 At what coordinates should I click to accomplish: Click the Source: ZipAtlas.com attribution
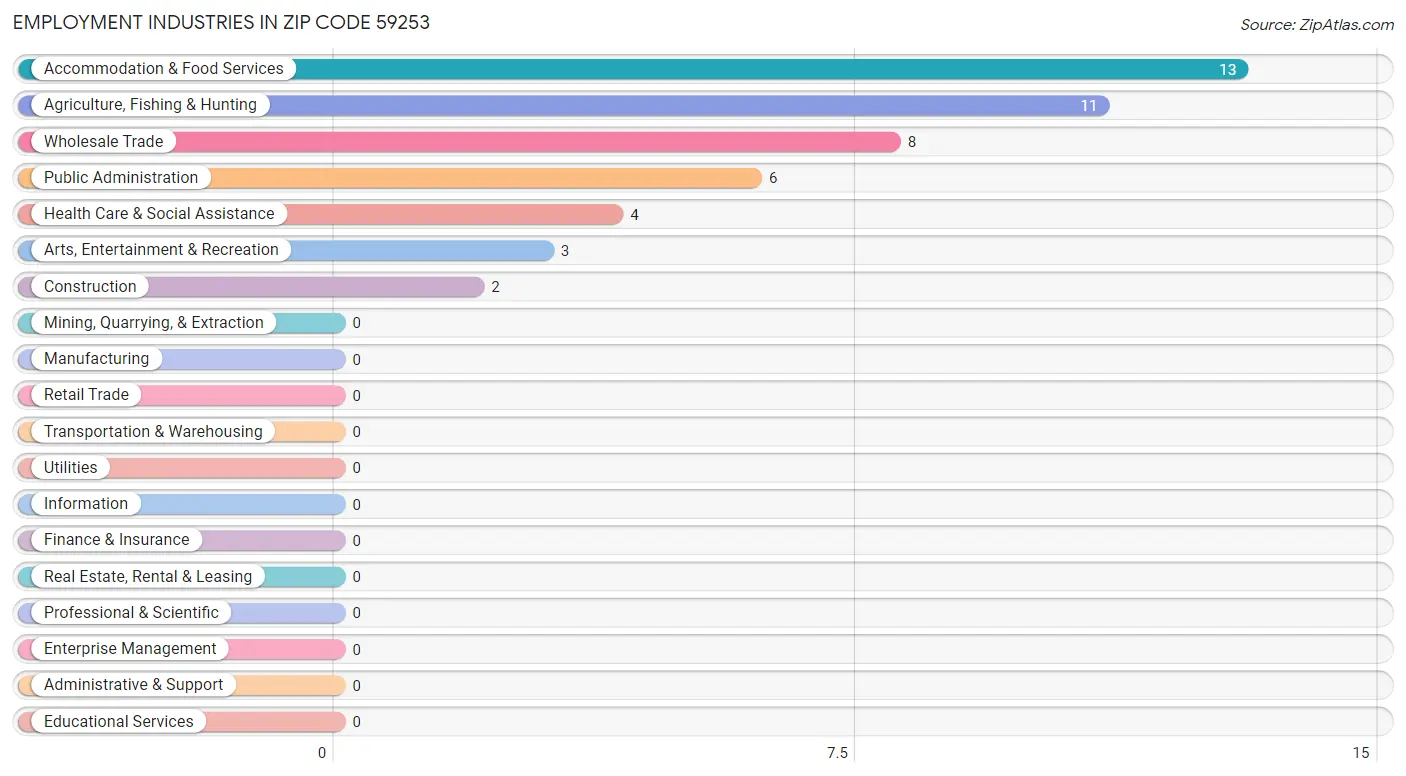[1317, 25]
